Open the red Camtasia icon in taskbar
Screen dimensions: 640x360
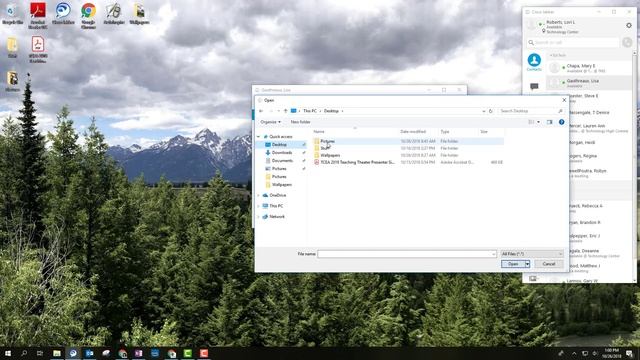(204, 353)
